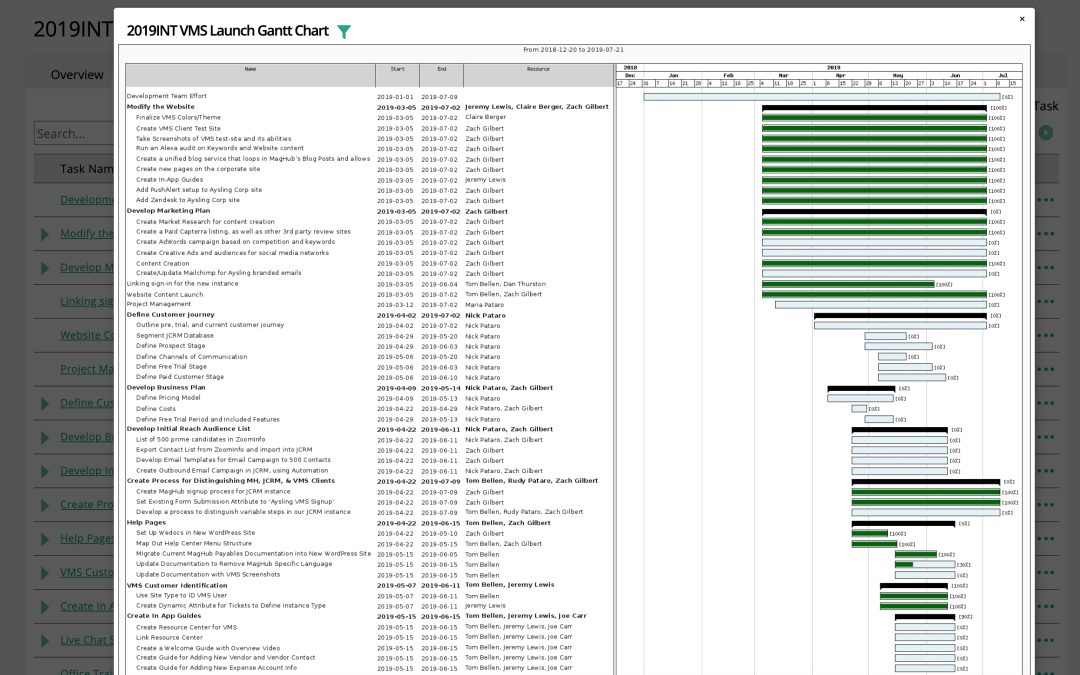Select the 'Define Pricing Model' task name
The height and width of the screenshot is (675, 1080).
(x=168, y=397)
